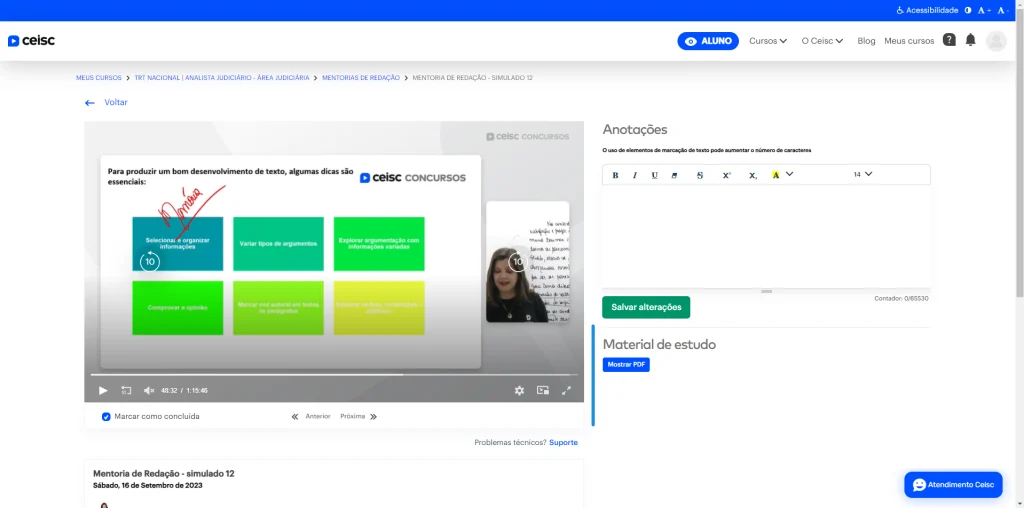The image size is (1024, 508).
Task: Click the 'Material de estudo' heading
Action: (x=659, y=344)
